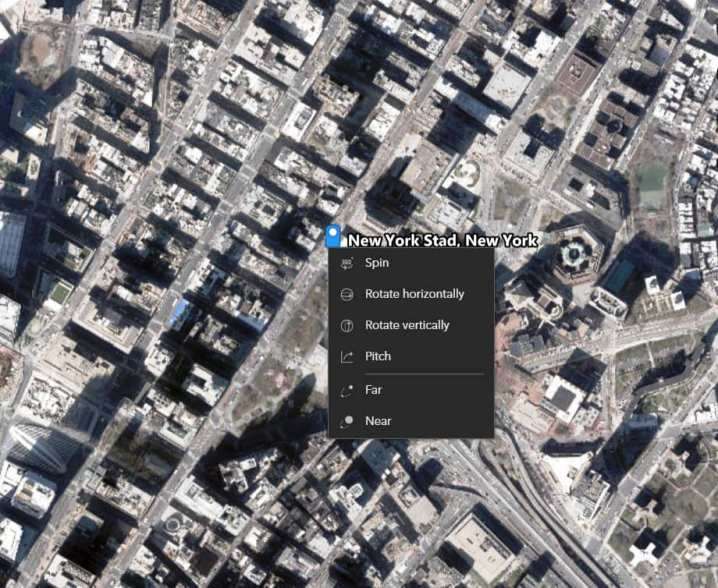Select Spin from the context menu
718x588 pixels.
pos(411,263)
